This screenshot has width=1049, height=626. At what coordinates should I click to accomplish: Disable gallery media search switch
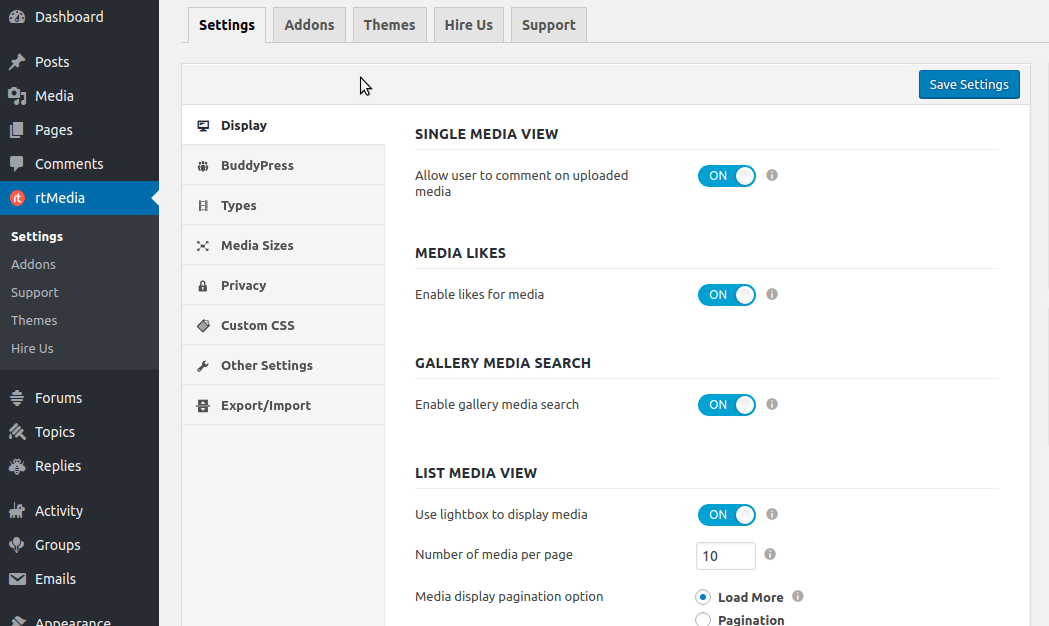coord(727,405)
